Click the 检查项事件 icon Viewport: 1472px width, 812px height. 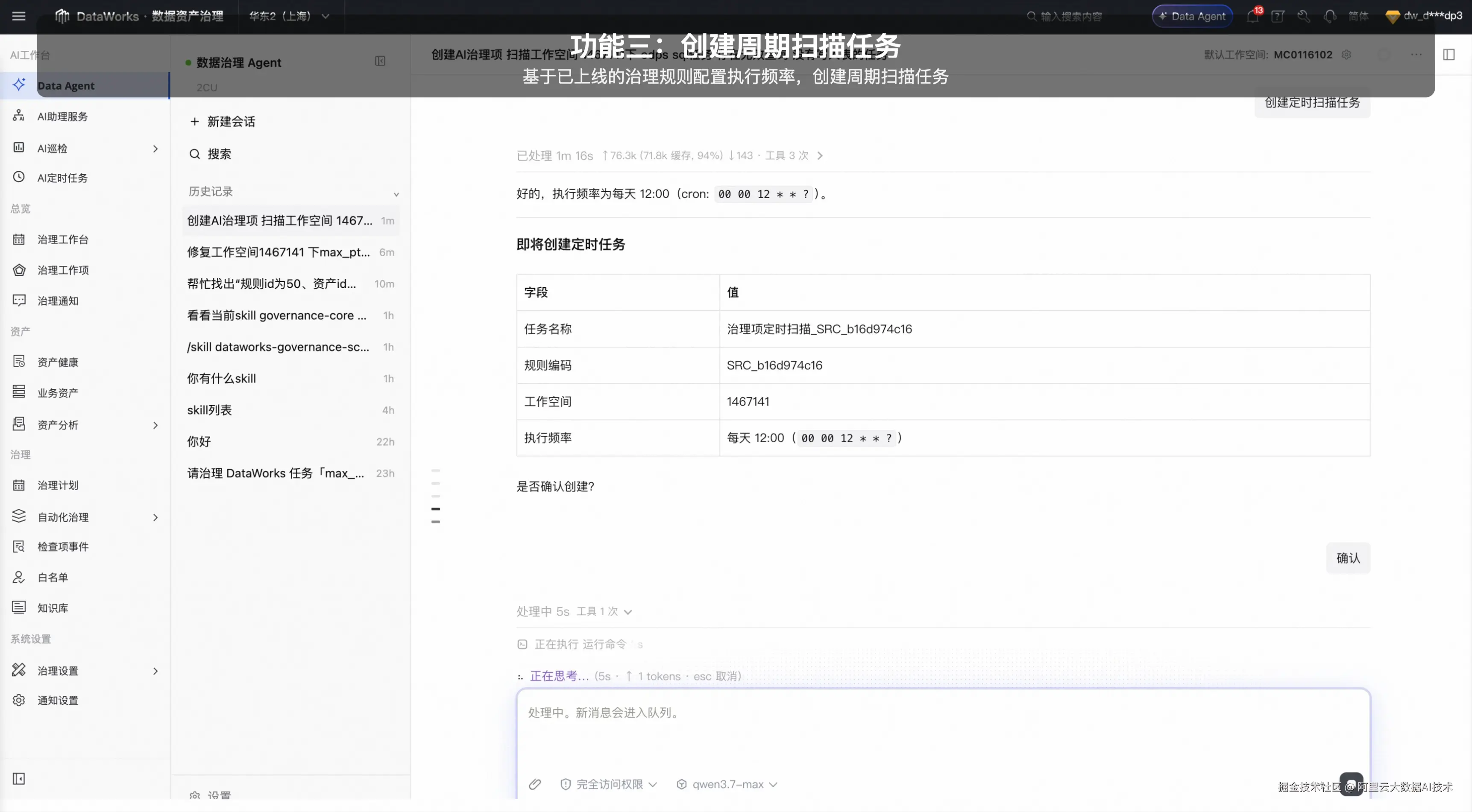point(19,546)
